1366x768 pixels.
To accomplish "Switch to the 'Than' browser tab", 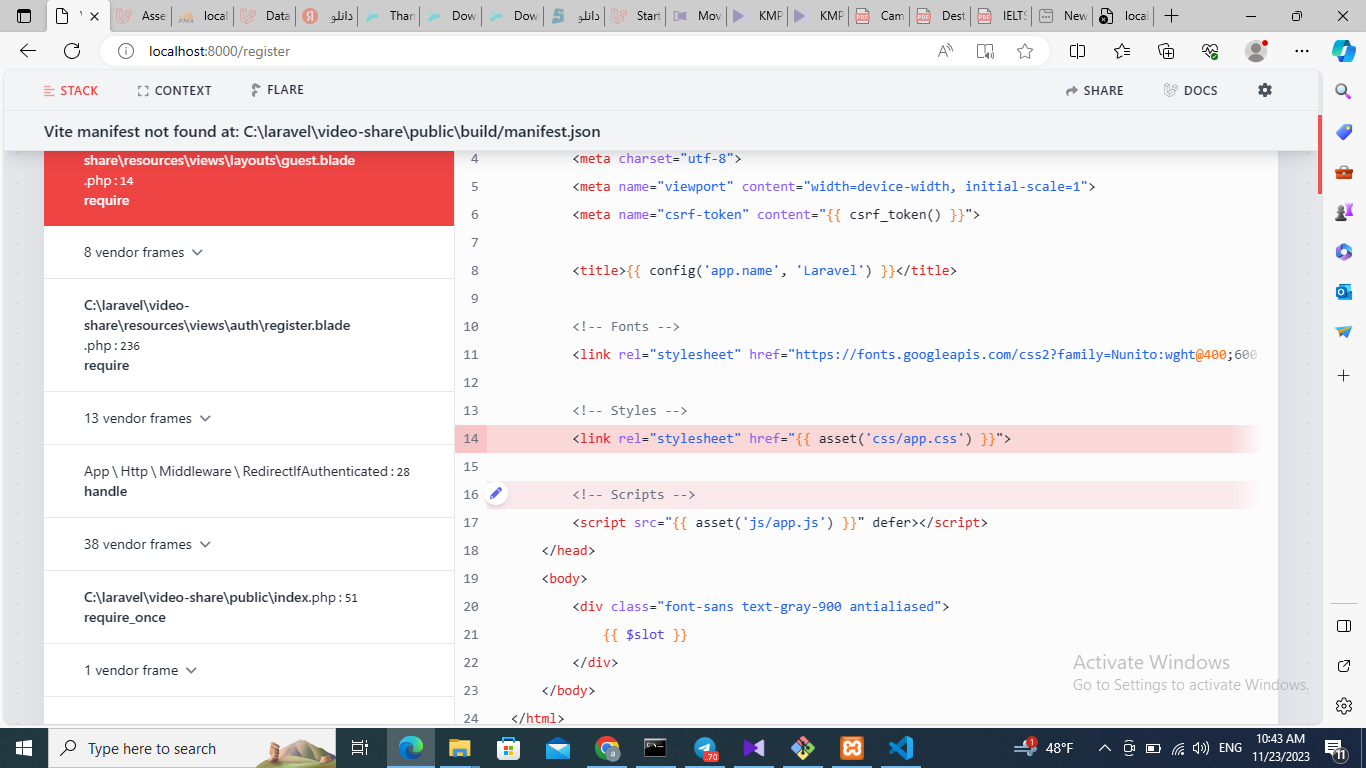I will 389,16.
